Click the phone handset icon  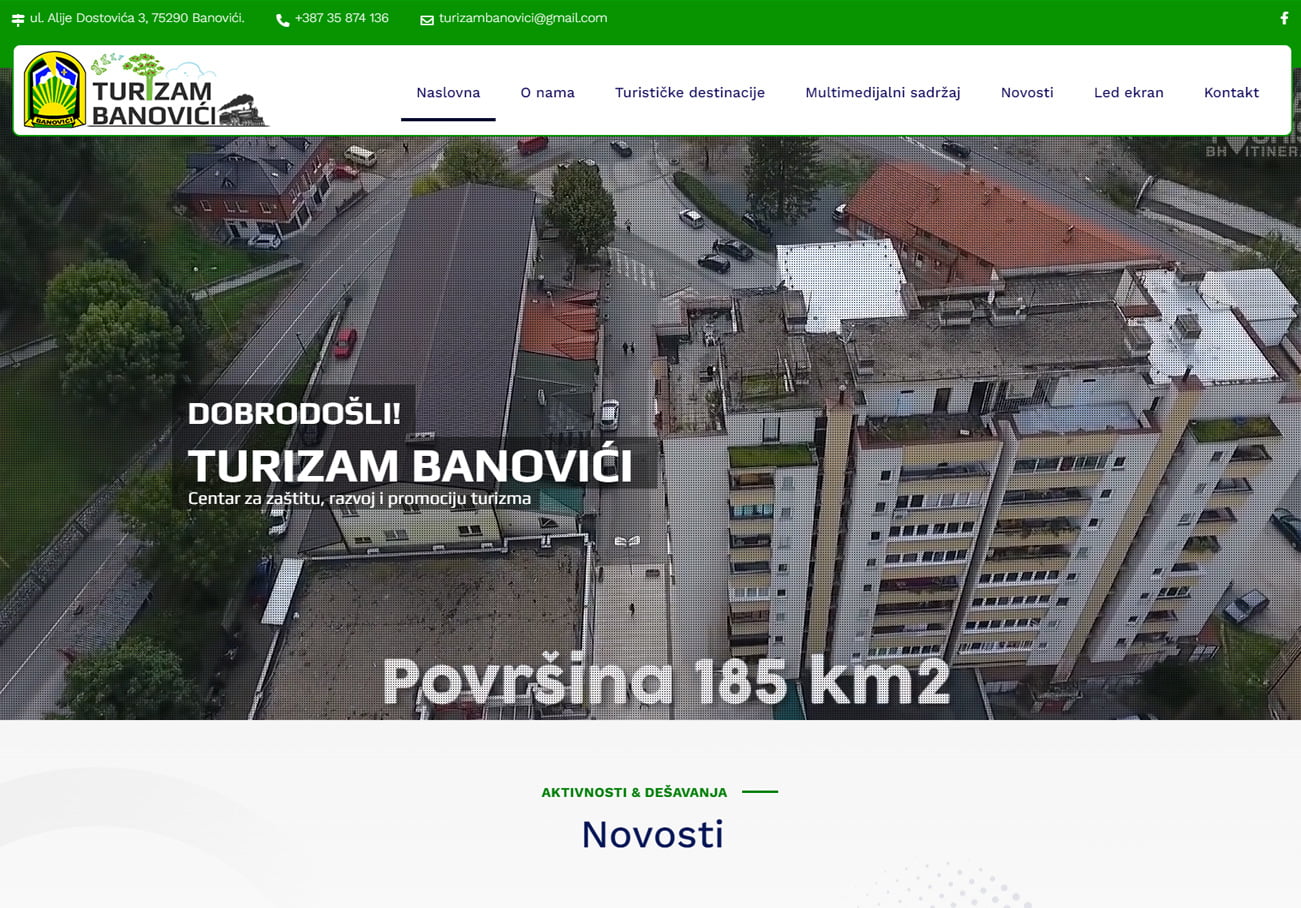[282, 20]
